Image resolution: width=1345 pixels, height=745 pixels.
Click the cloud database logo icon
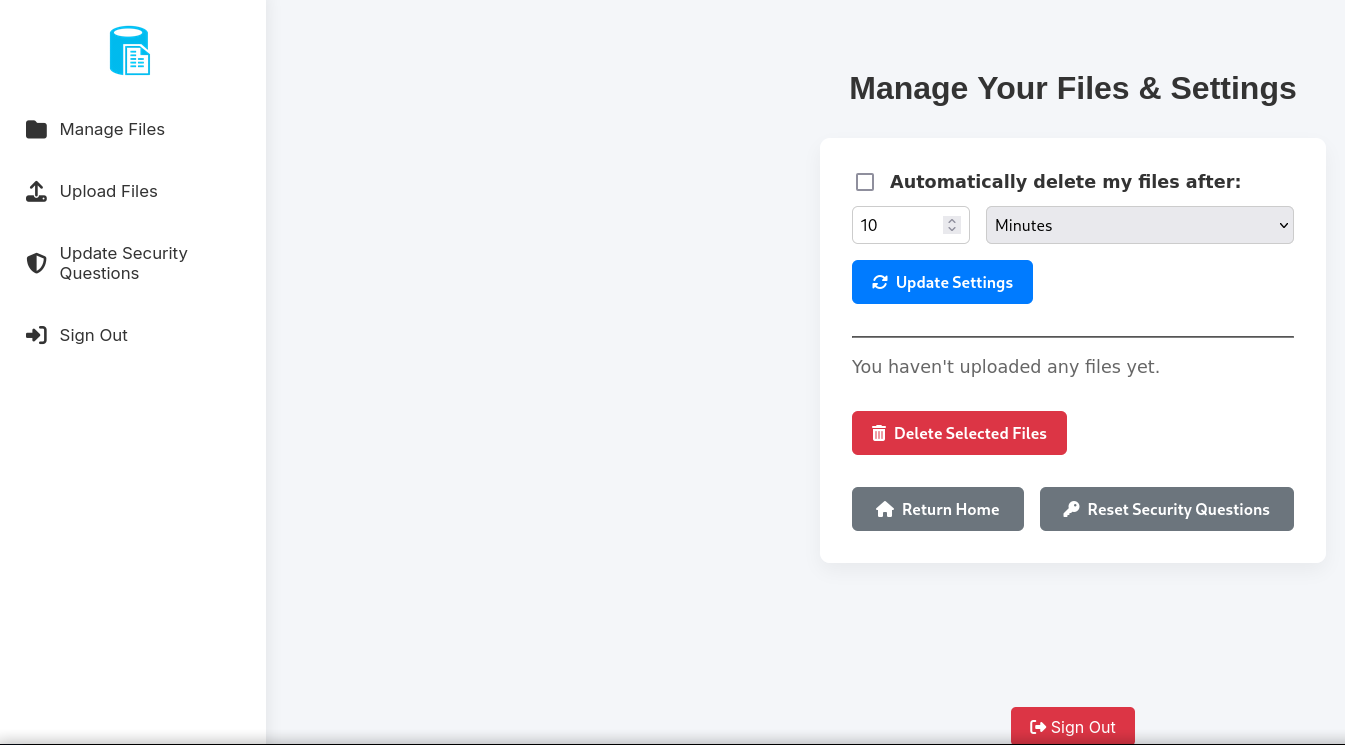129,50
